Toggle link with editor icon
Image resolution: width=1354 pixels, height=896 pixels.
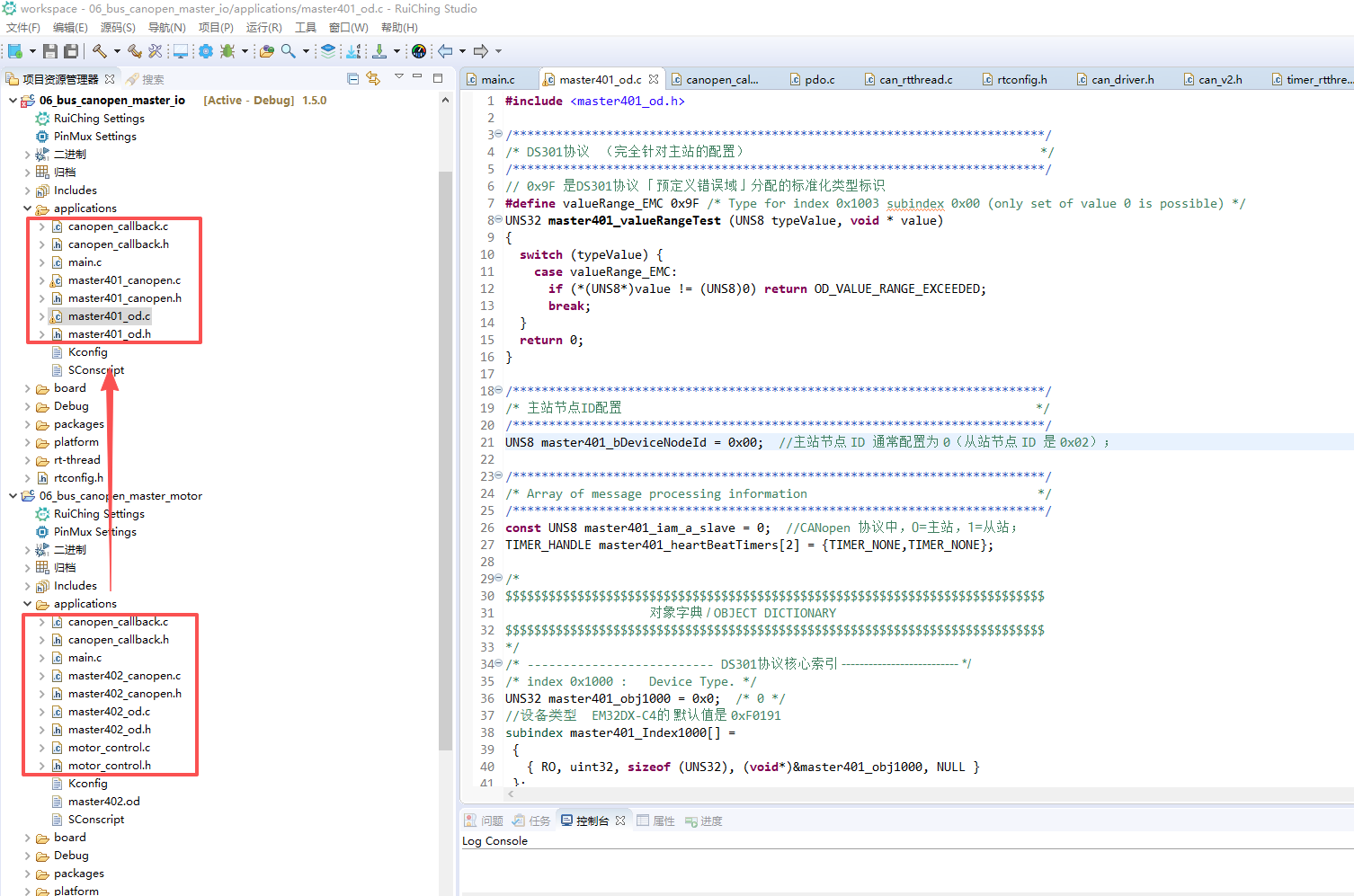pos(373,79)
